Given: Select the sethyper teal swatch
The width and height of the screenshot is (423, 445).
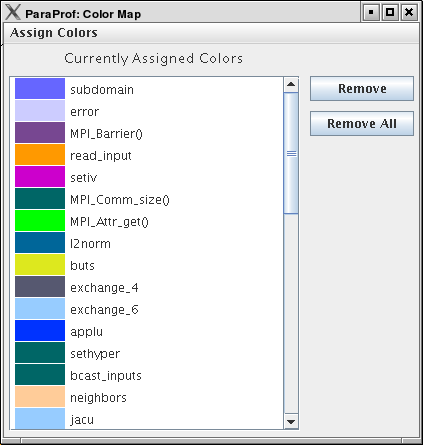Looking at the screenshot, I should pos(40,353).
